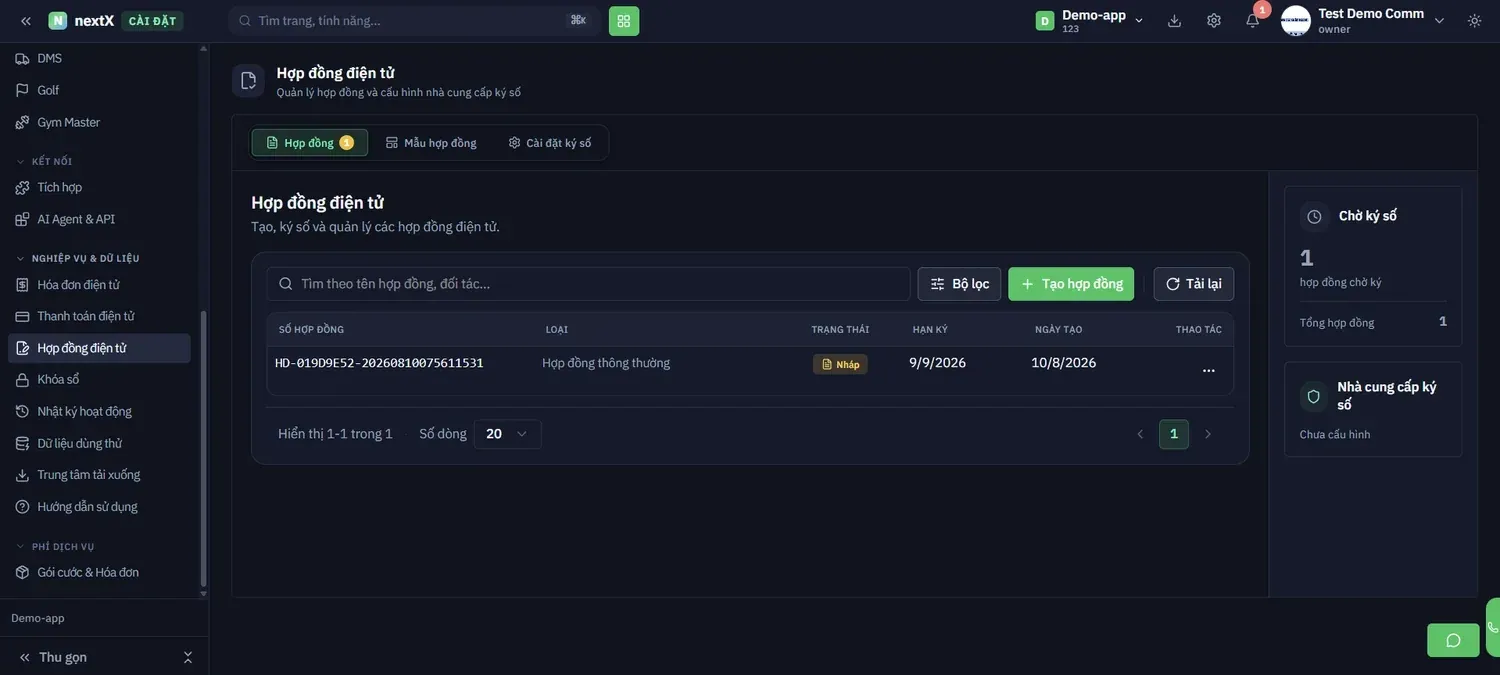Image resolution: width=1500 pixels, height=675 pixels.
Task: Open DMS in the sidebar
Action: [100, 58]
